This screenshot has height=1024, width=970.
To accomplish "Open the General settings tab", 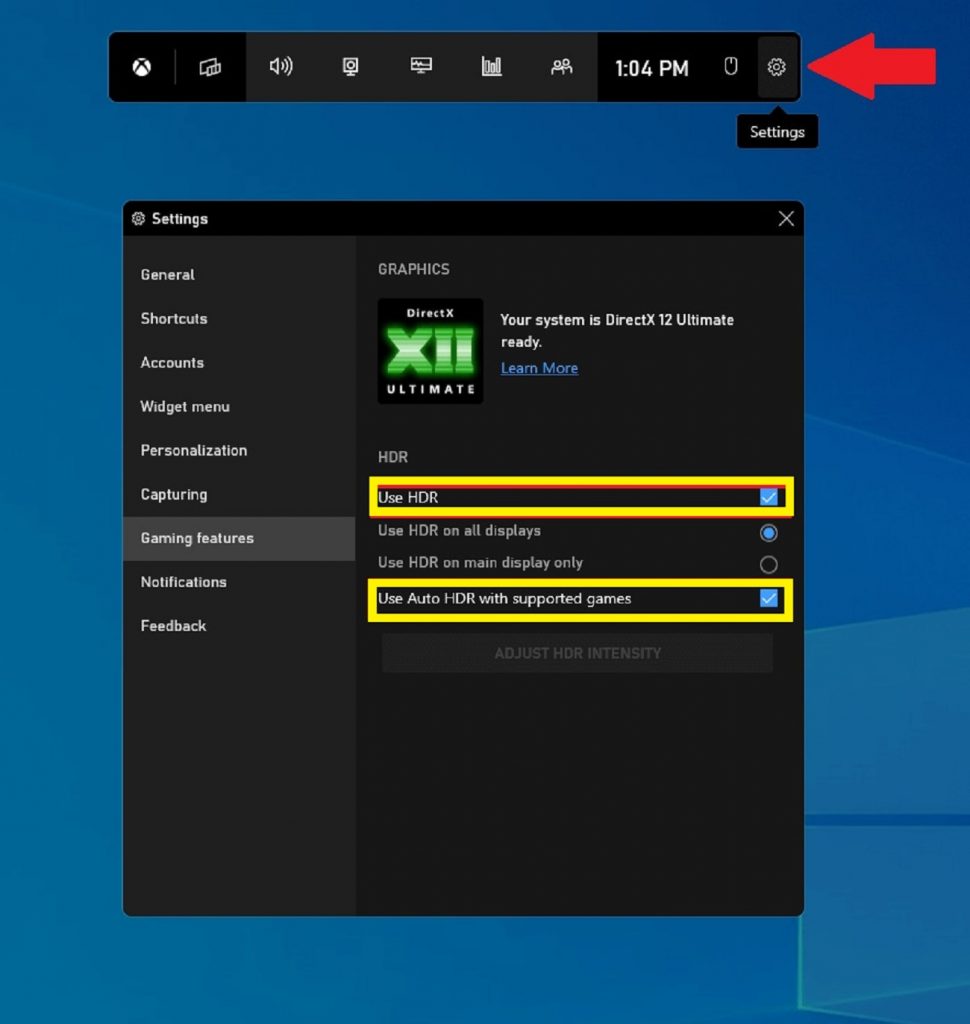I will [x=168, y=275].
